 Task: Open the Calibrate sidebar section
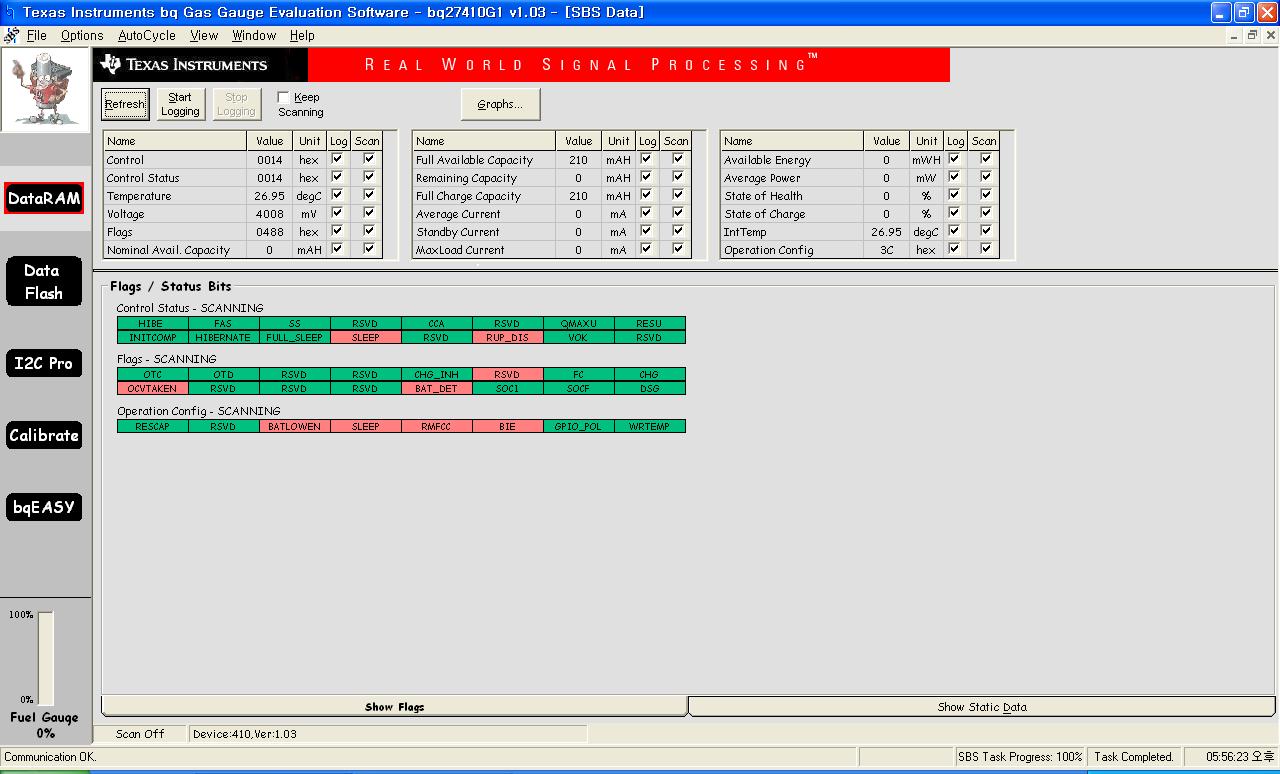click(44, 435)
